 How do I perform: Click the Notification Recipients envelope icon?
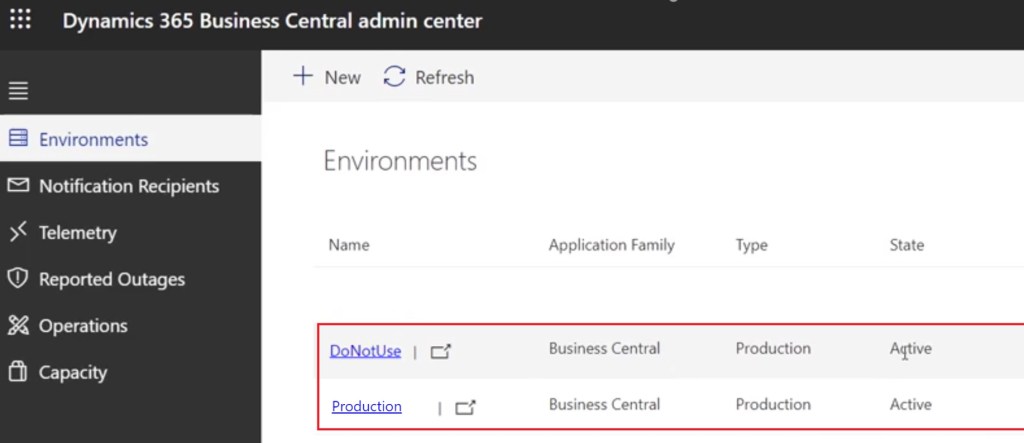[18, 186]
